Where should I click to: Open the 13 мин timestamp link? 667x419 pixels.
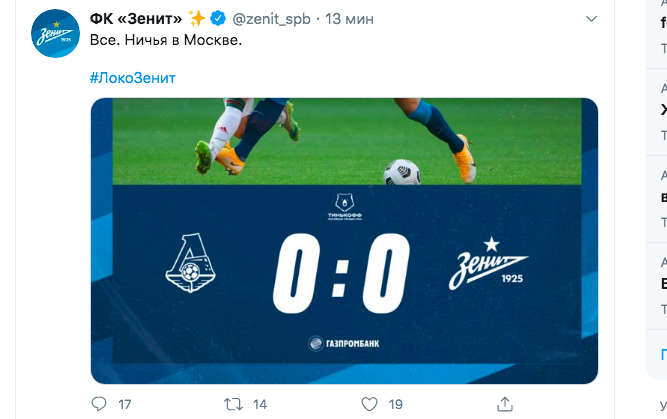pos(349,19)
